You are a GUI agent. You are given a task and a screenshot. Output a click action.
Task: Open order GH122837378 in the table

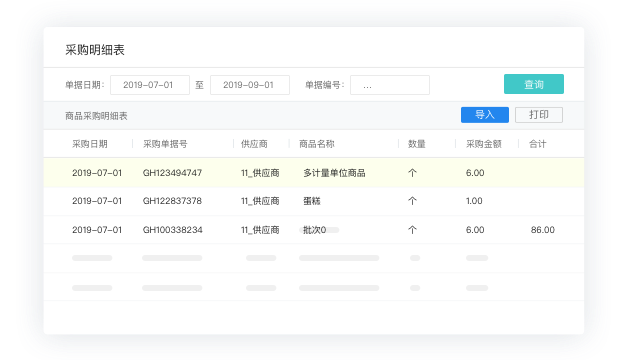[172, 201]
